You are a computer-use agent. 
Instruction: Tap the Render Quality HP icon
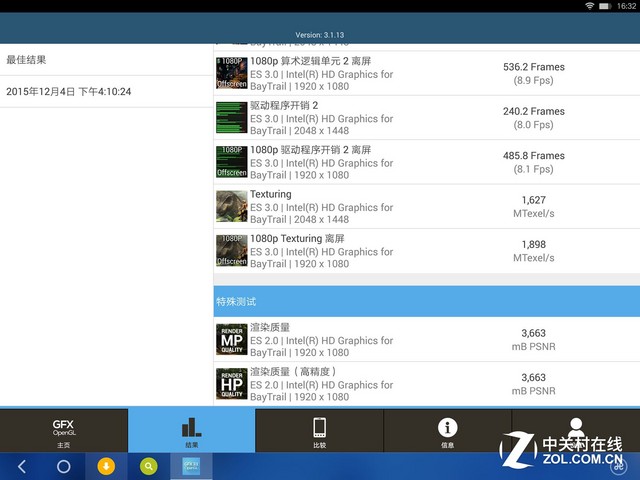(231, 384)
